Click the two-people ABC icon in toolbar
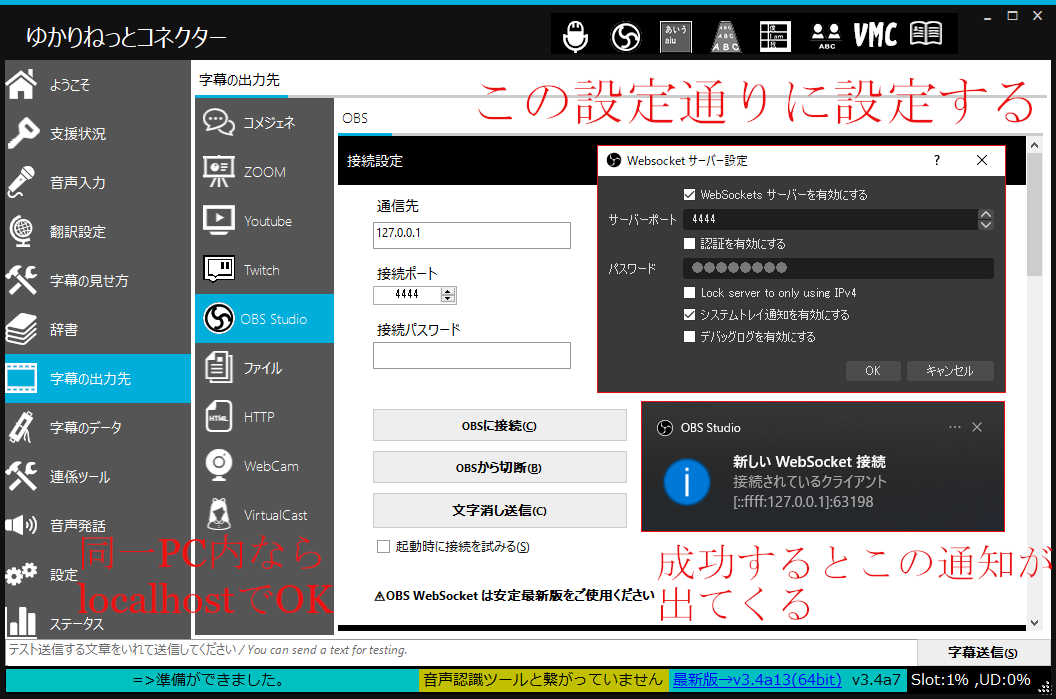Viewport: 1056px width, 699px height. [826, 36]
